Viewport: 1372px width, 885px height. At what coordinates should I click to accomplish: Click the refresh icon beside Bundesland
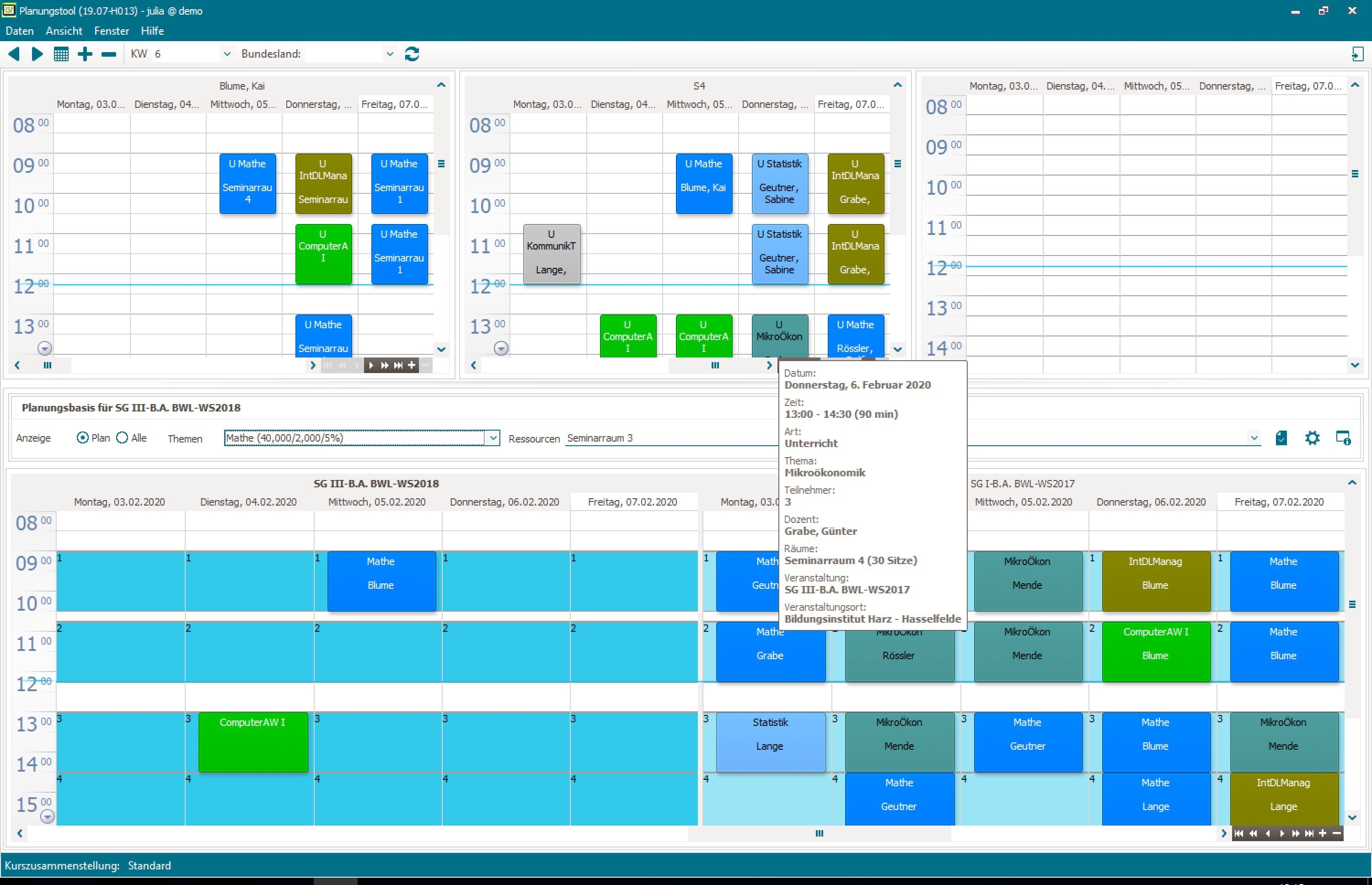(412, 54)
